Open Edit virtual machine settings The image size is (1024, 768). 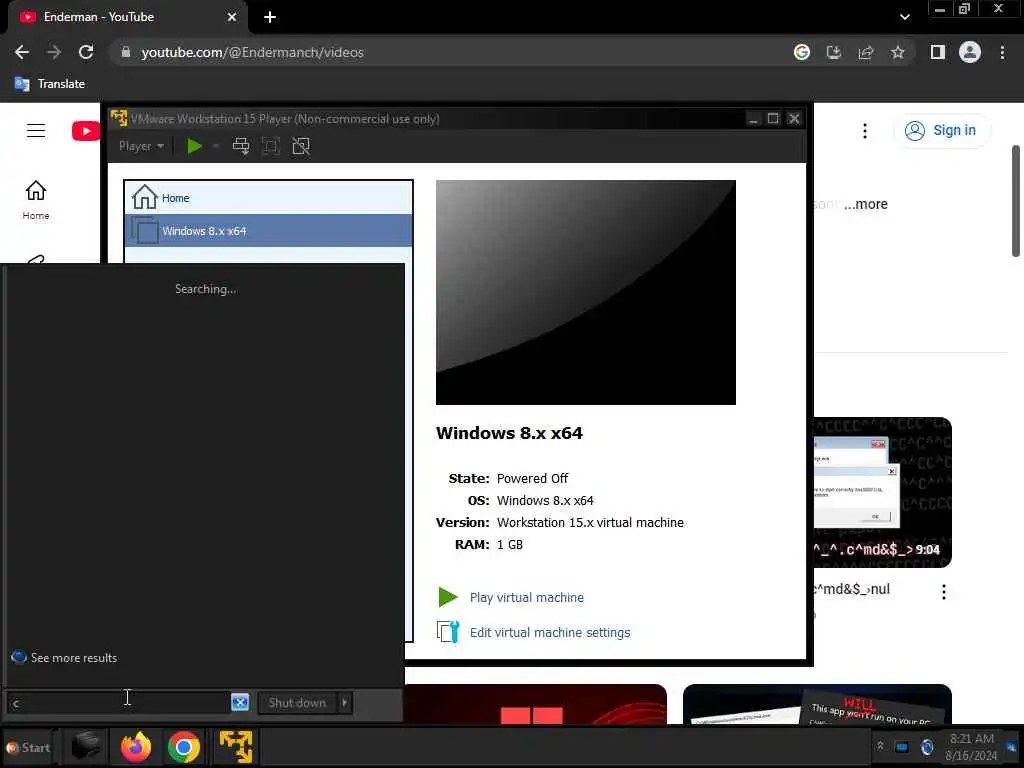(x=550, y=632)
